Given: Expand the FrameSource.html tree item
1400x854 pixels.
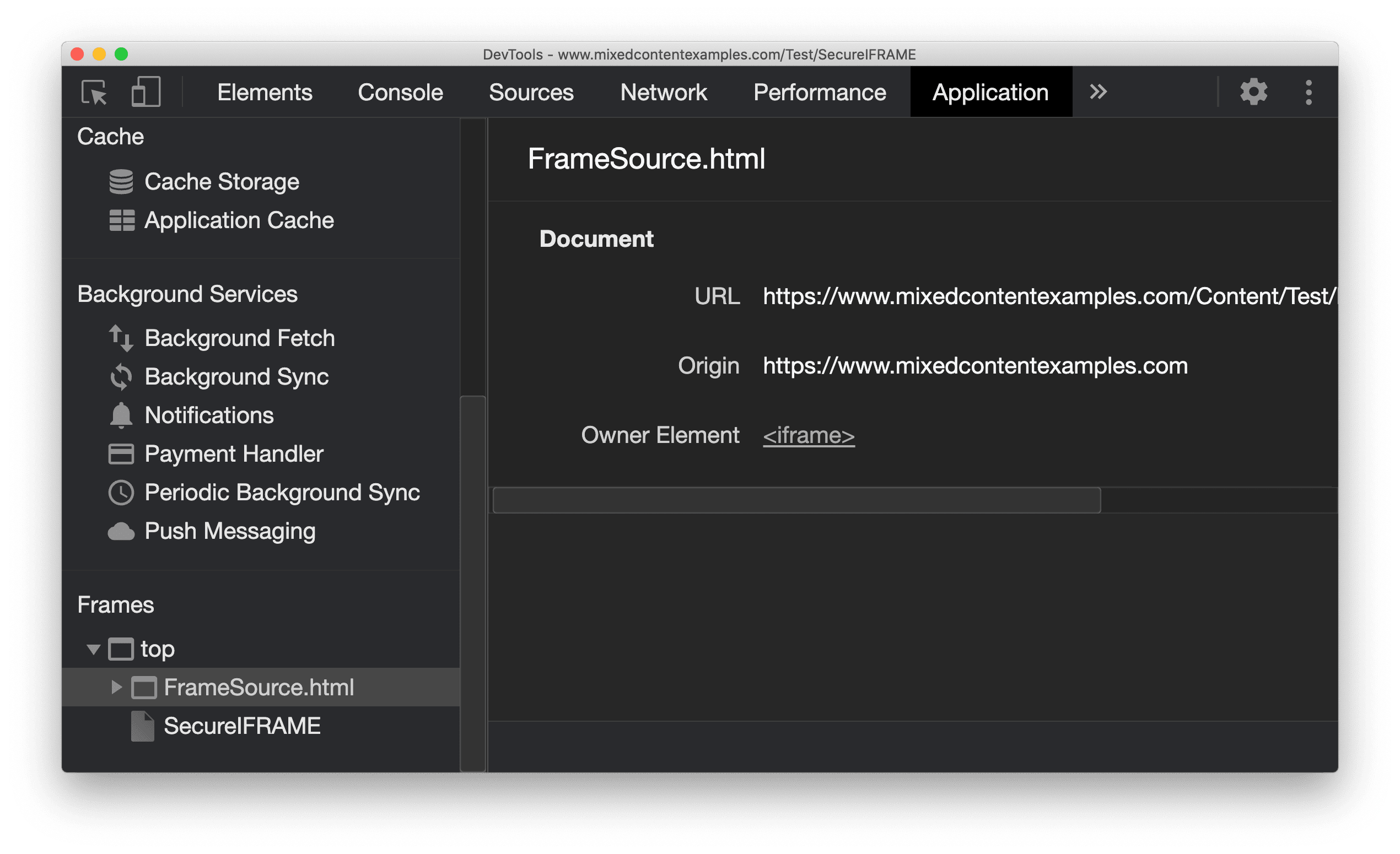Looking at the screenshot, I should pyautogui.click(x=113, y=687).
